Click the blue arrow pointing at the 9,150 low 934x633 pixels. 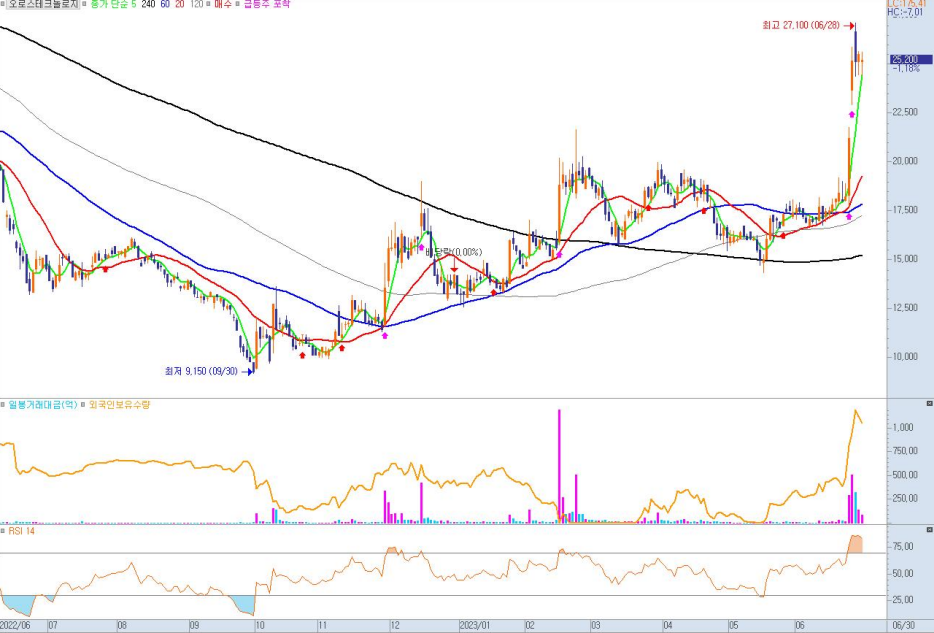click(248, 372)
